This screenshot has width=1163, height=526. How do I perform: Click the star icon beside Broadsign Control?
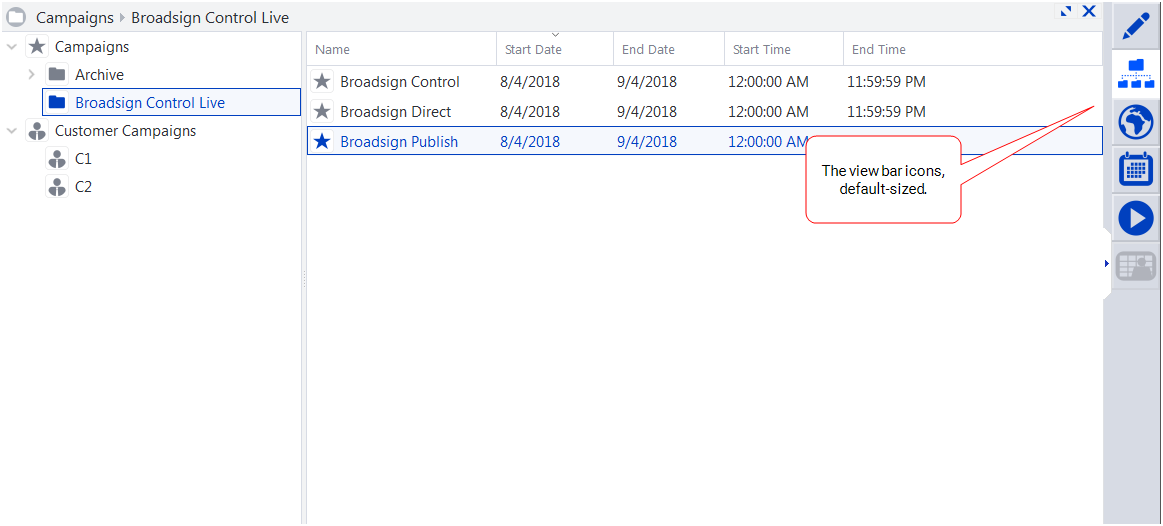(322, 82)
